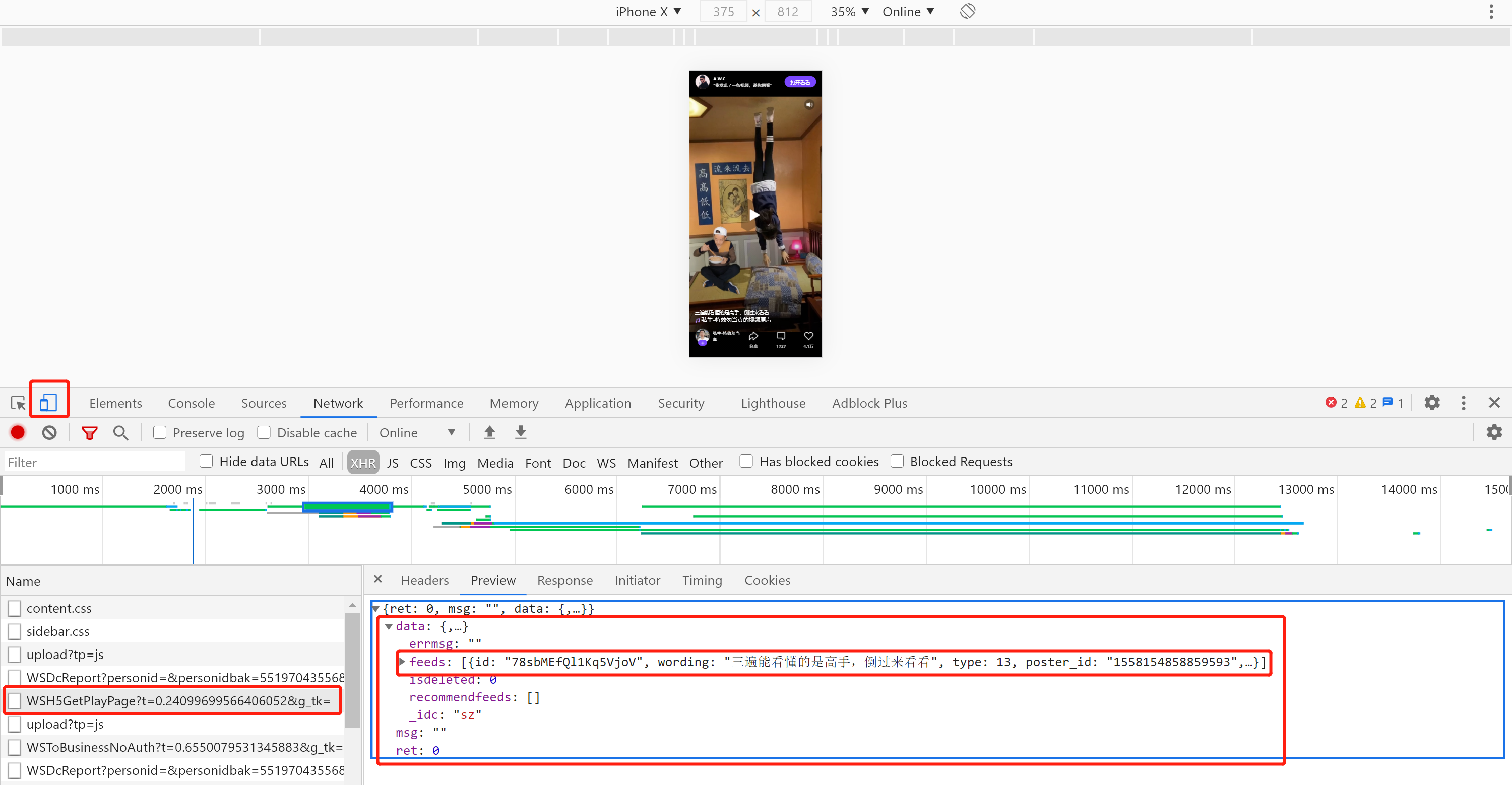Open the 35% zoom dropdown
1512x785 pixels.
tap(849, 12)
